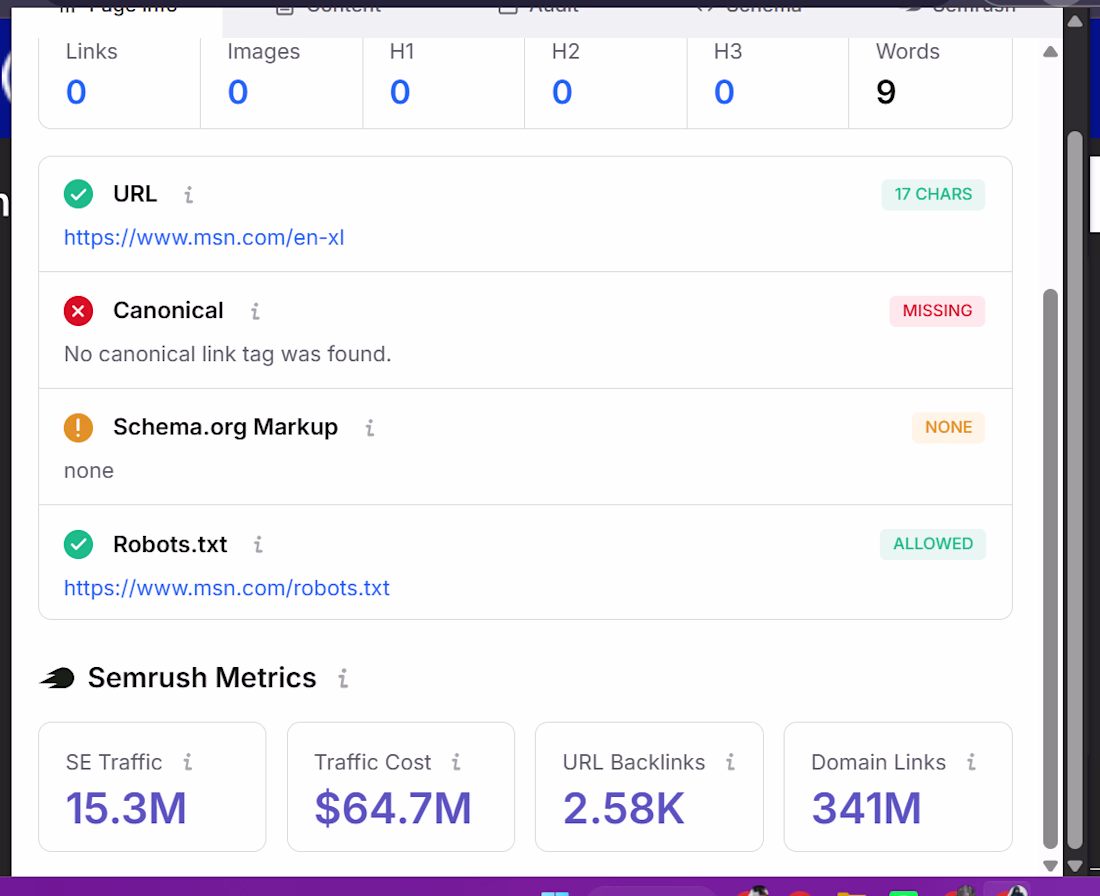Click the URL info icon
The image size is (1100, 896).
(x=189, y=194)
